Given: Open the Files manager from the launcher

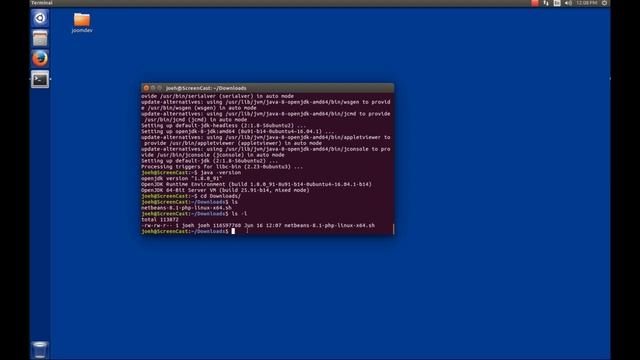Looking at the screenshot, I should [40, 38].
